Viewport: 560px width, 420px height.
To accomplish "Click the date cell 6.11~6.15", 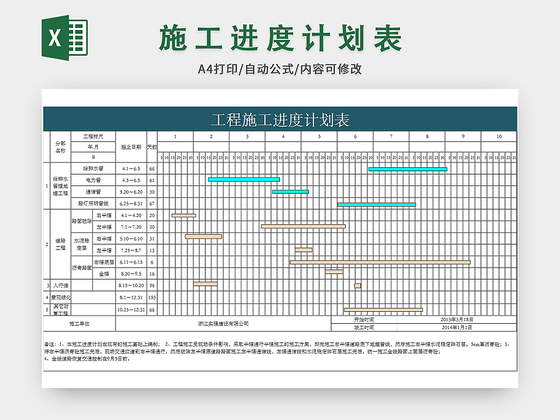I will click(x=131, y=262).
